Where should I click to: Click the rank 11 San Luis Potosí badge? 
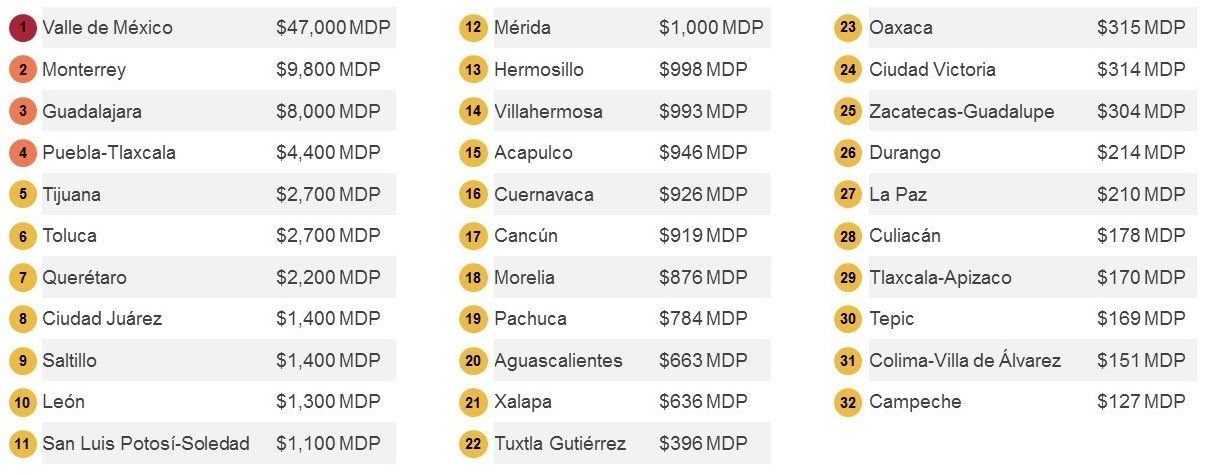(23, 444)
